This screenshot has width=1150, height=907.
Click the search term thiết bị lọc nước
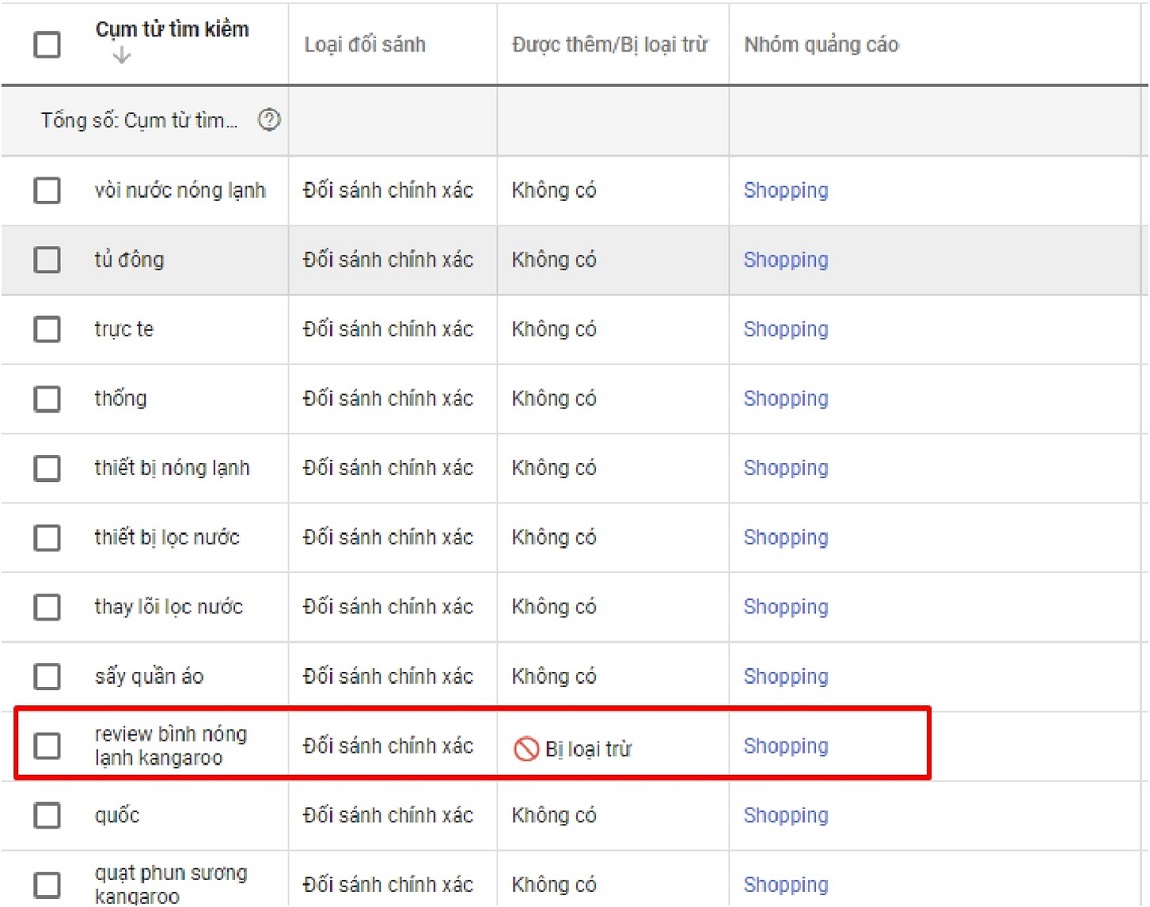pos(167,537)
